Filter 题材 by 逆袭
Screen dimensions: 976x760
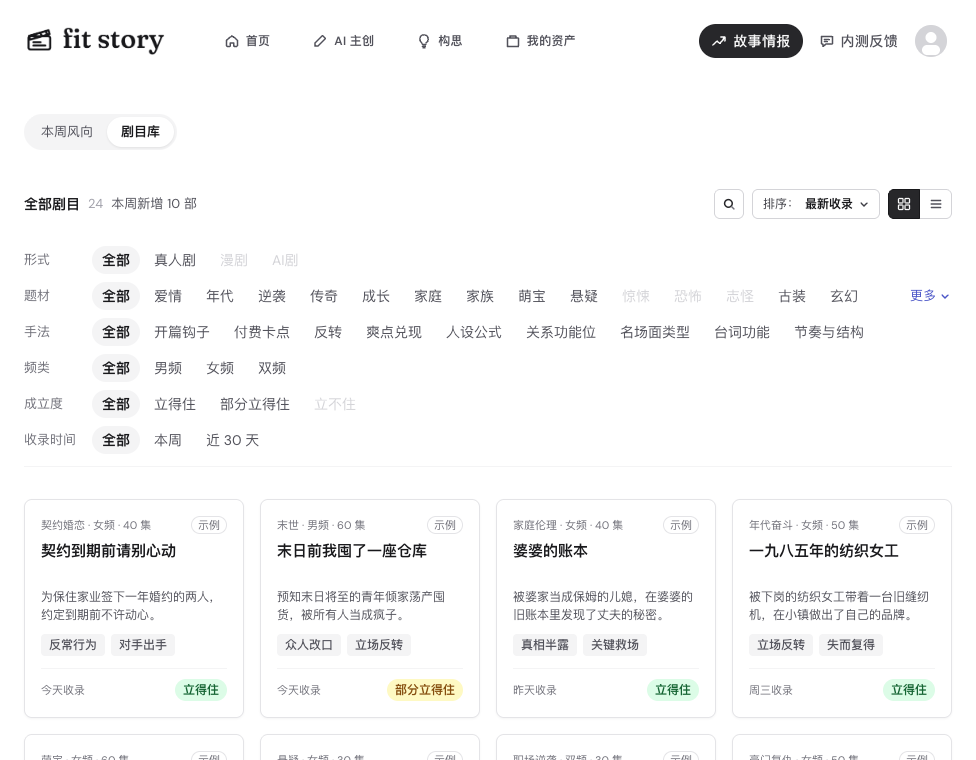click(272, 296)
